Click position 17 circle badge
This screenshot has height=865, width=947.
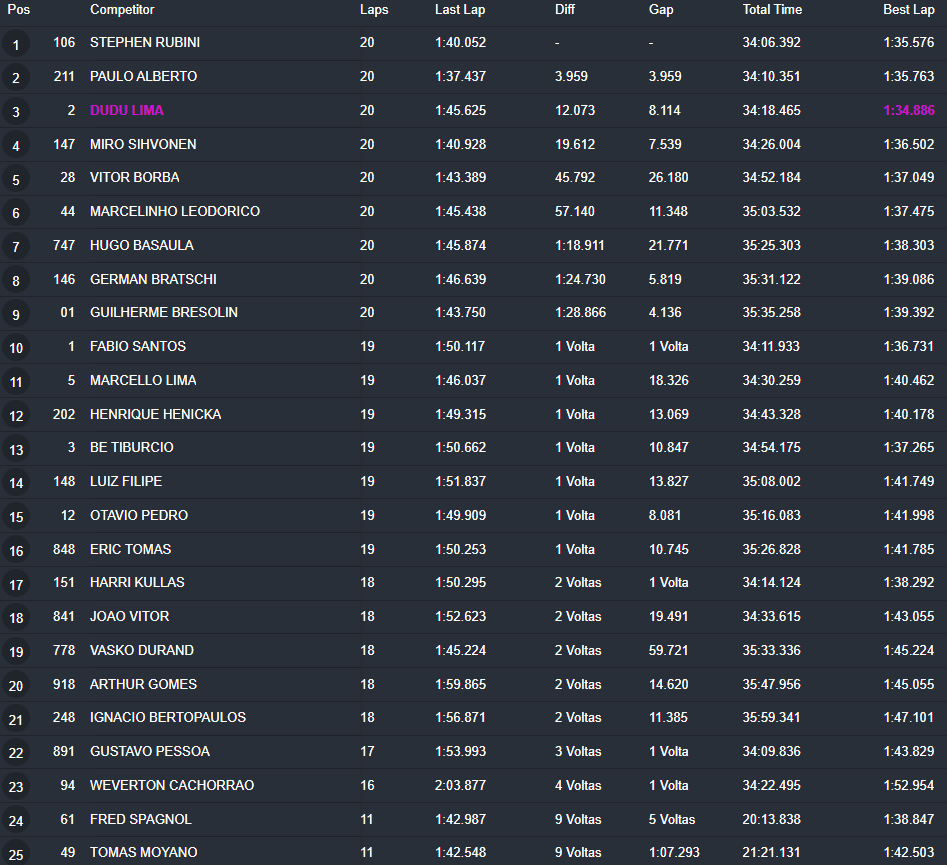click(16, 584)
